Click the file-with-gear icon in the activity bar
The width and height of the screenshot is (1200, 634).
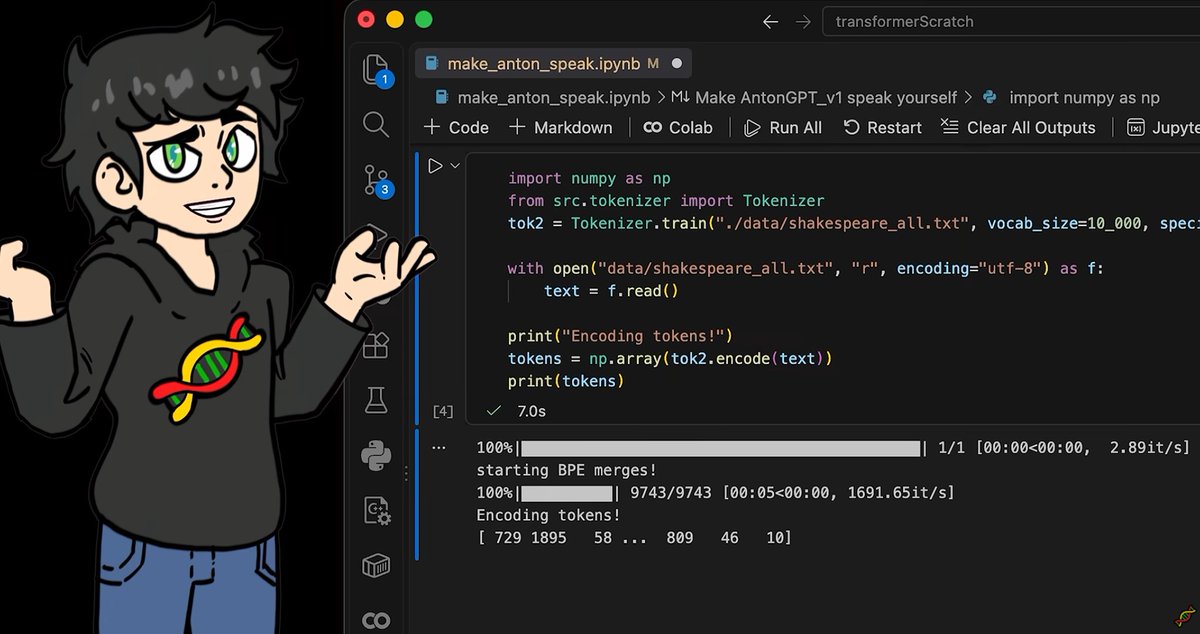(x=377, y=511)
